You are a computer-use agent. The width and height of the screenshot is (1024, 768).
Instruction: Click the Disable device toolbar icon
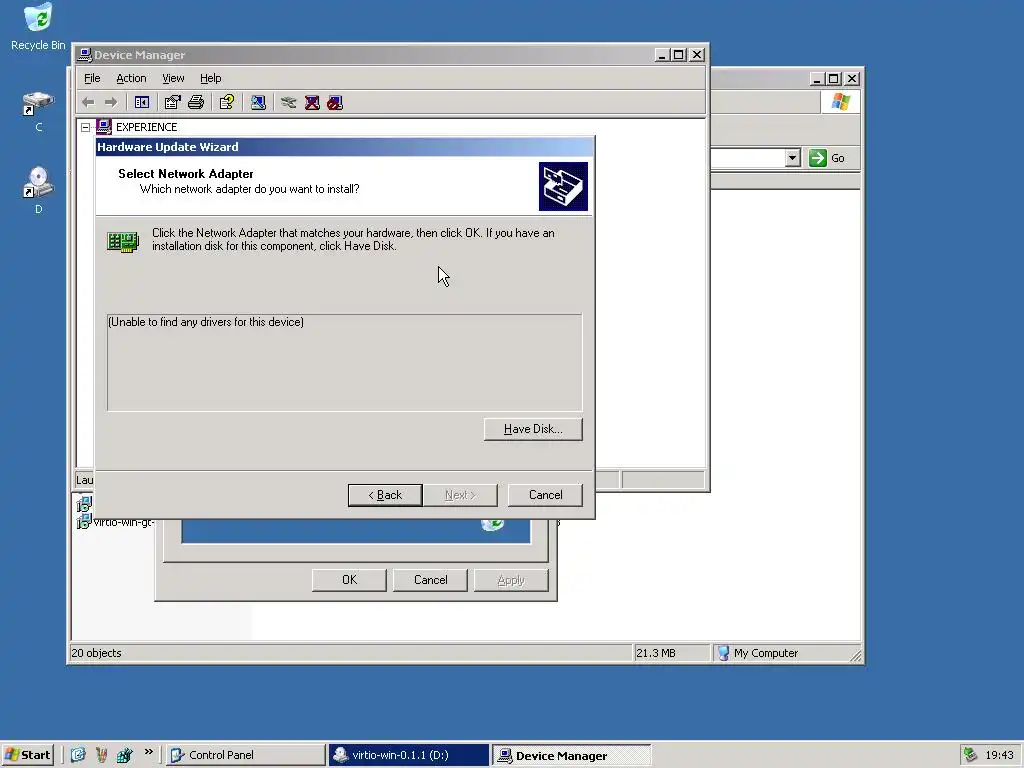coord(335,103)
